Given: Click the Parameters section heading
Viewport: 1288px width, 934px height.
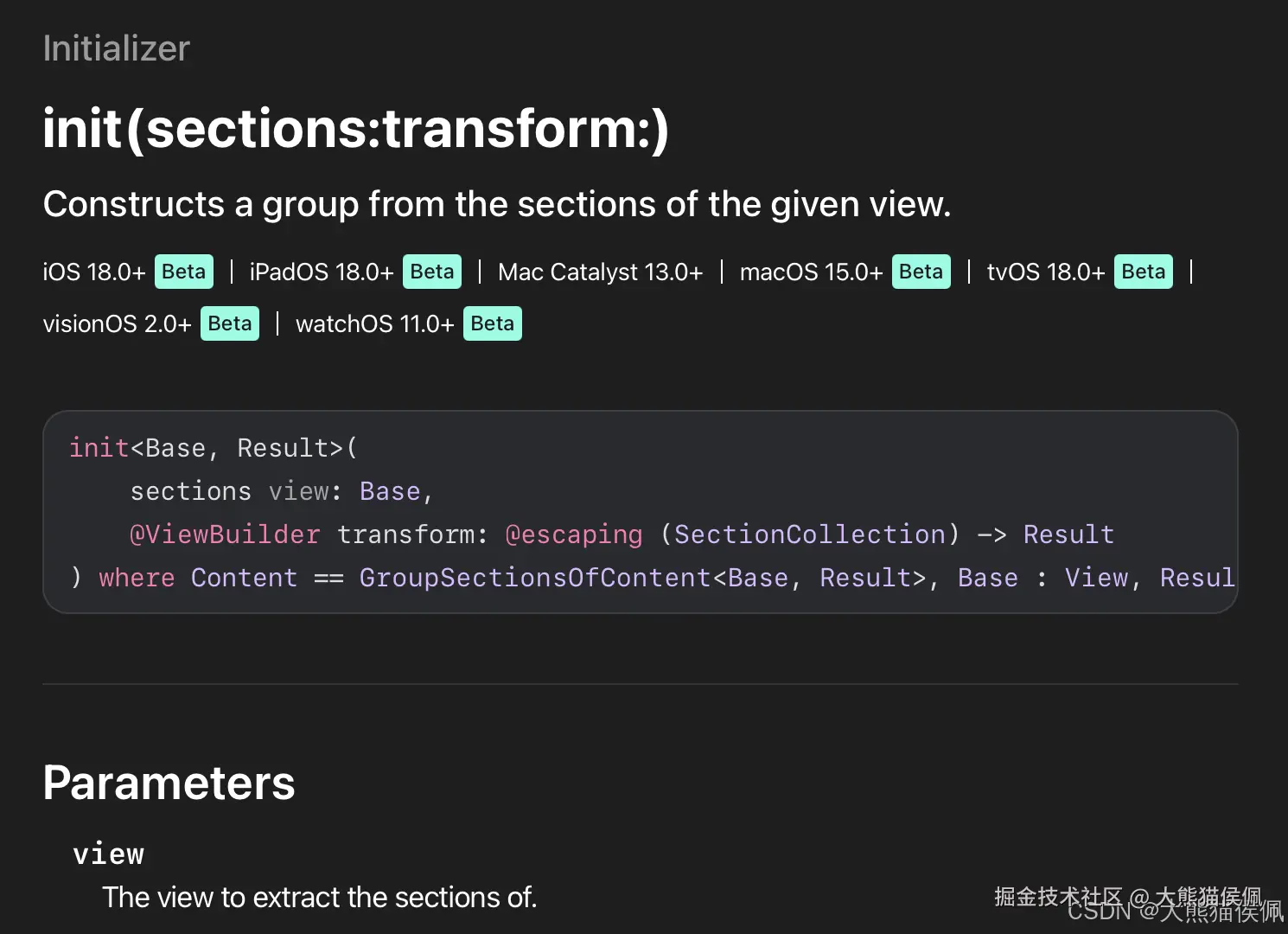Looking at the screenshot, I should 169,783.
